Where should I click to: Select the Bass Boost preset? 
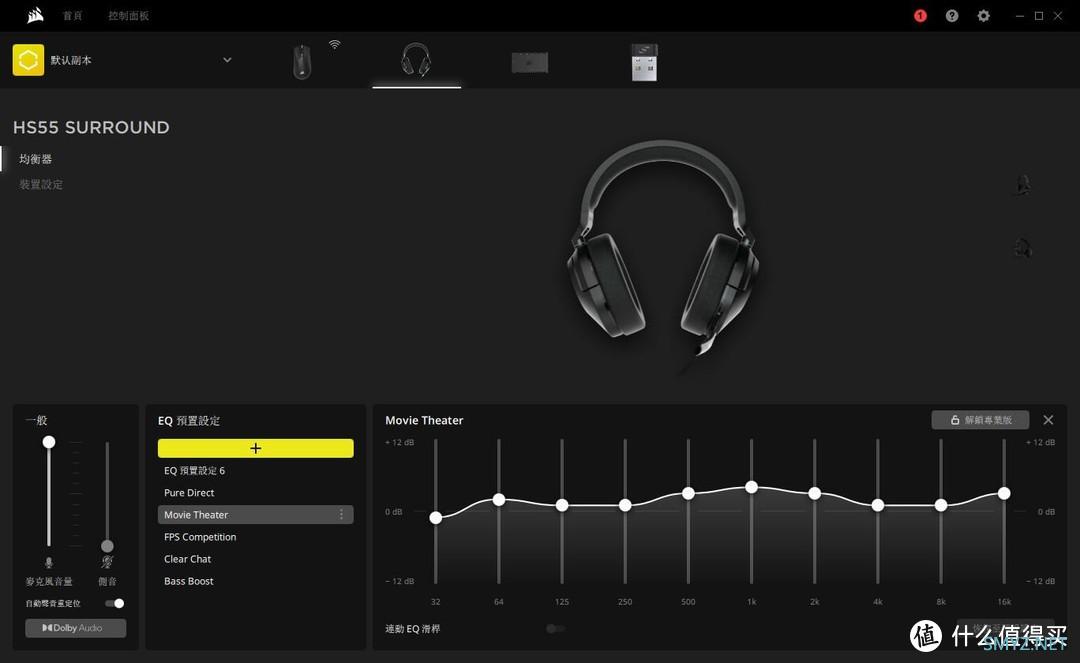point(189,581)
